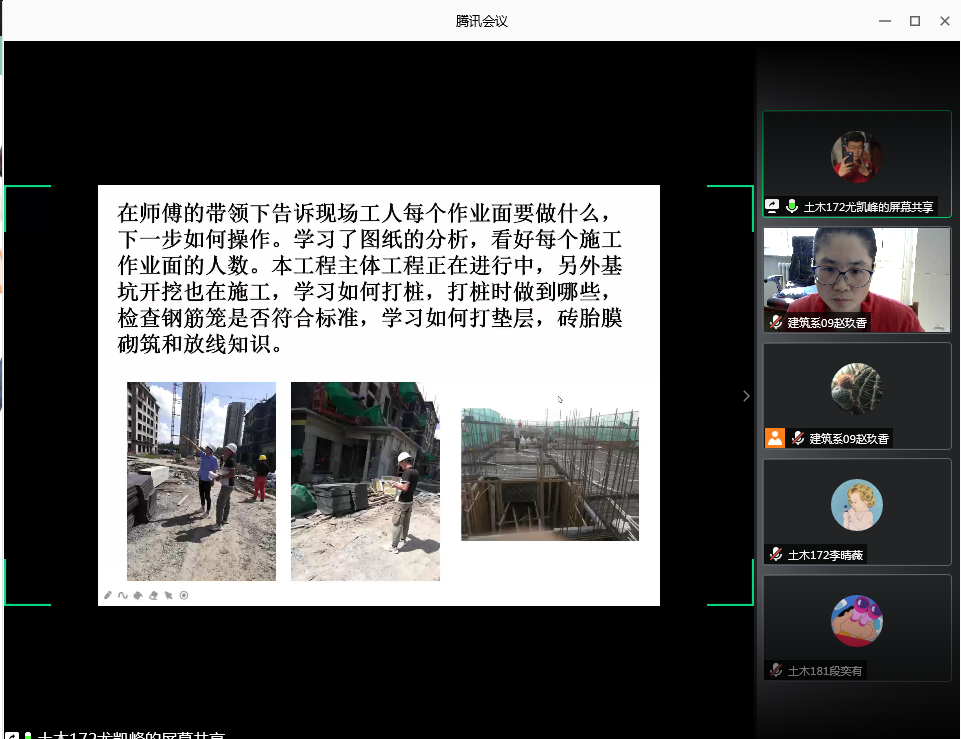Click the 土木181段奕有 avatar

coord(857,621)
